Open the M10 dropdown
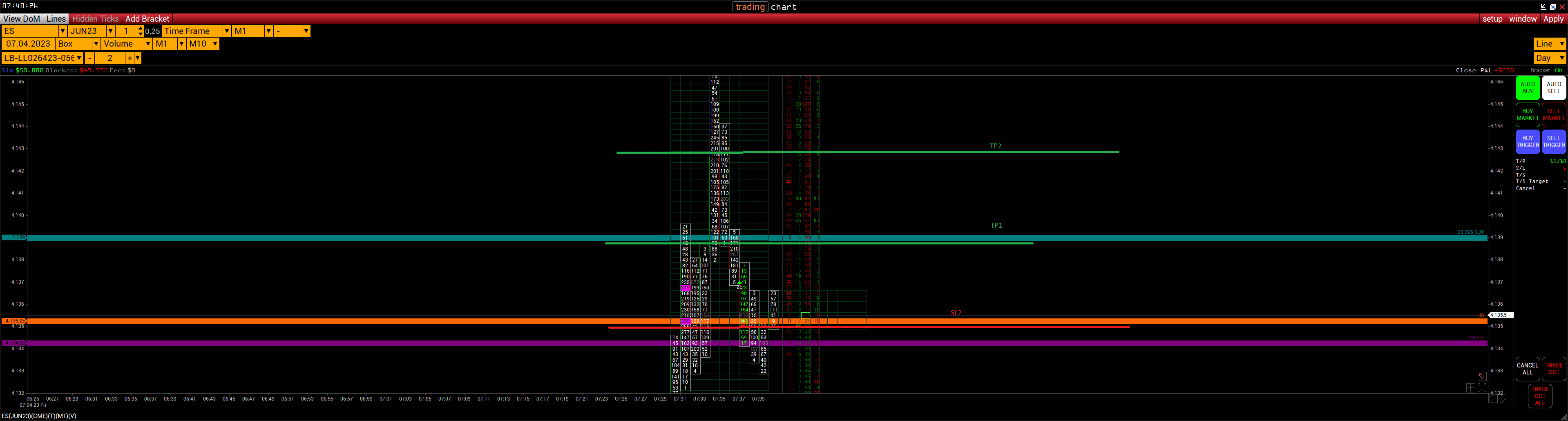The image size is (1568, 421). pyautogui.click(x=215, y=44)
